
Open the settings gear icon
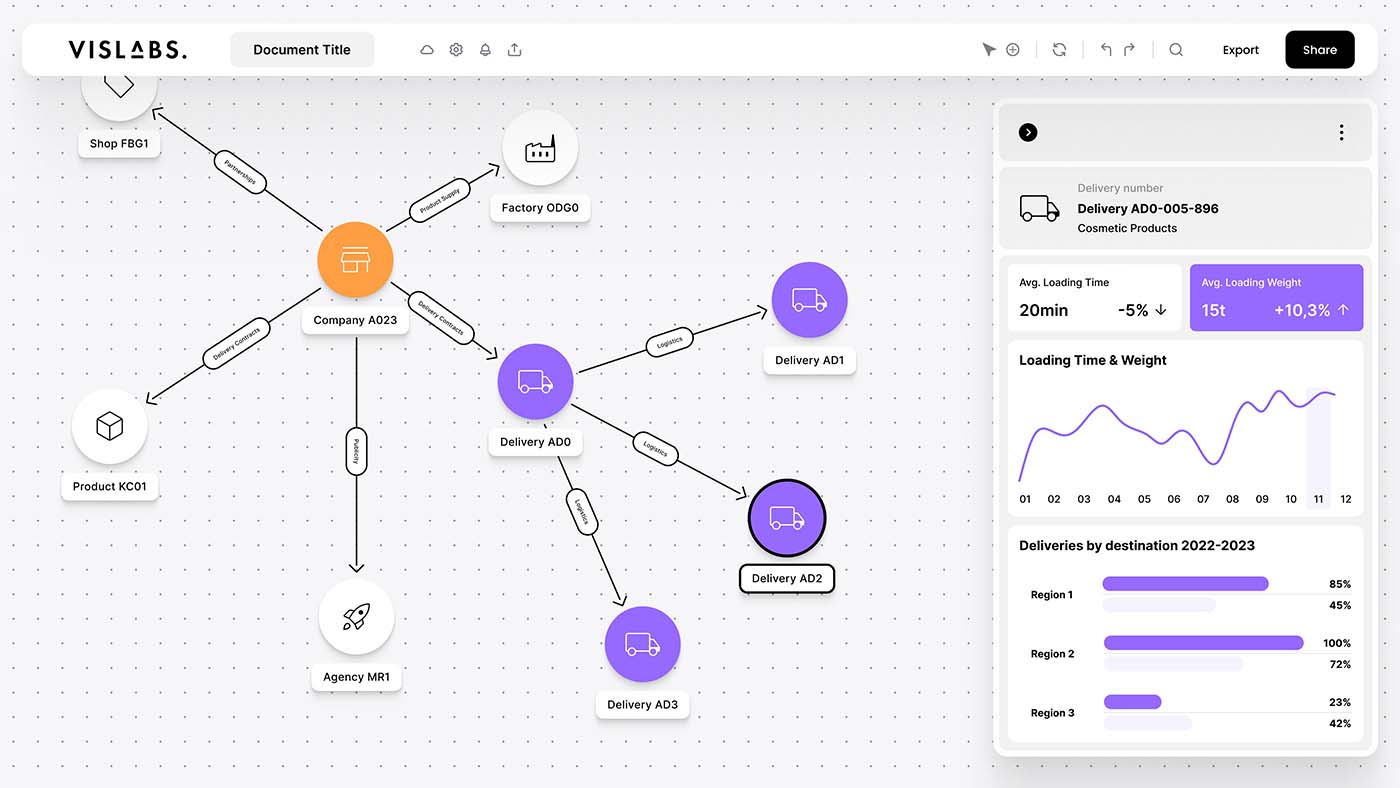(456, 50)
